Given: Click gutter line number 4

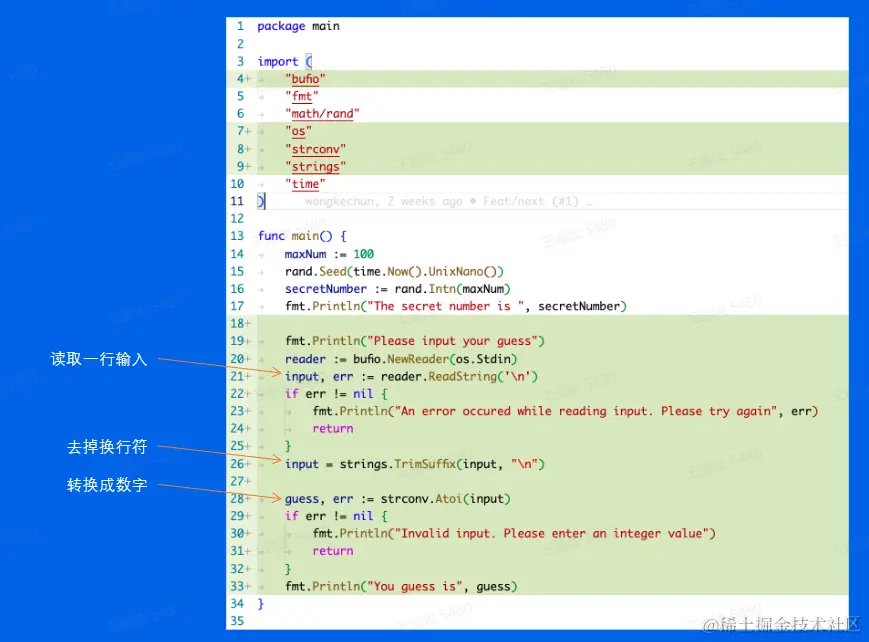Looking at the screenshot, I should point(240,79).
